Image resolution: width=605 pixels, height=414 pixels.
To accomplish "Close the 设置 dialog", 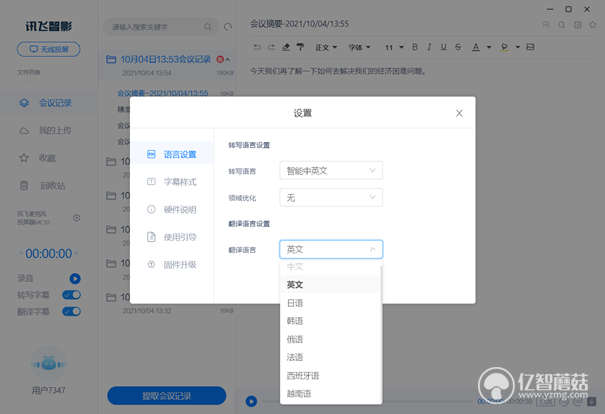I will (x=459, y=113).
